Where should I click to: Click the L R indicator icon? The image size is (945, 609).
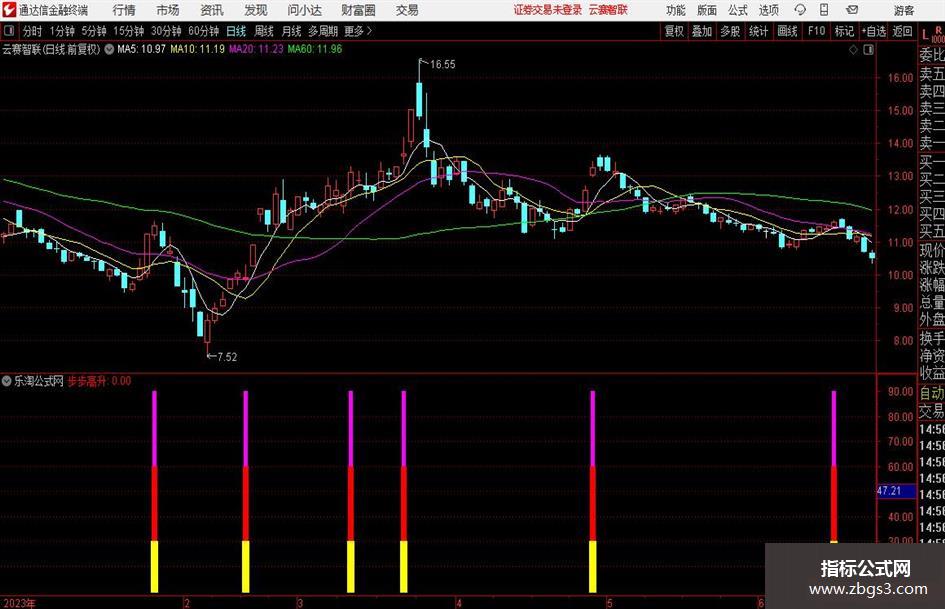(x=931, y=34)
